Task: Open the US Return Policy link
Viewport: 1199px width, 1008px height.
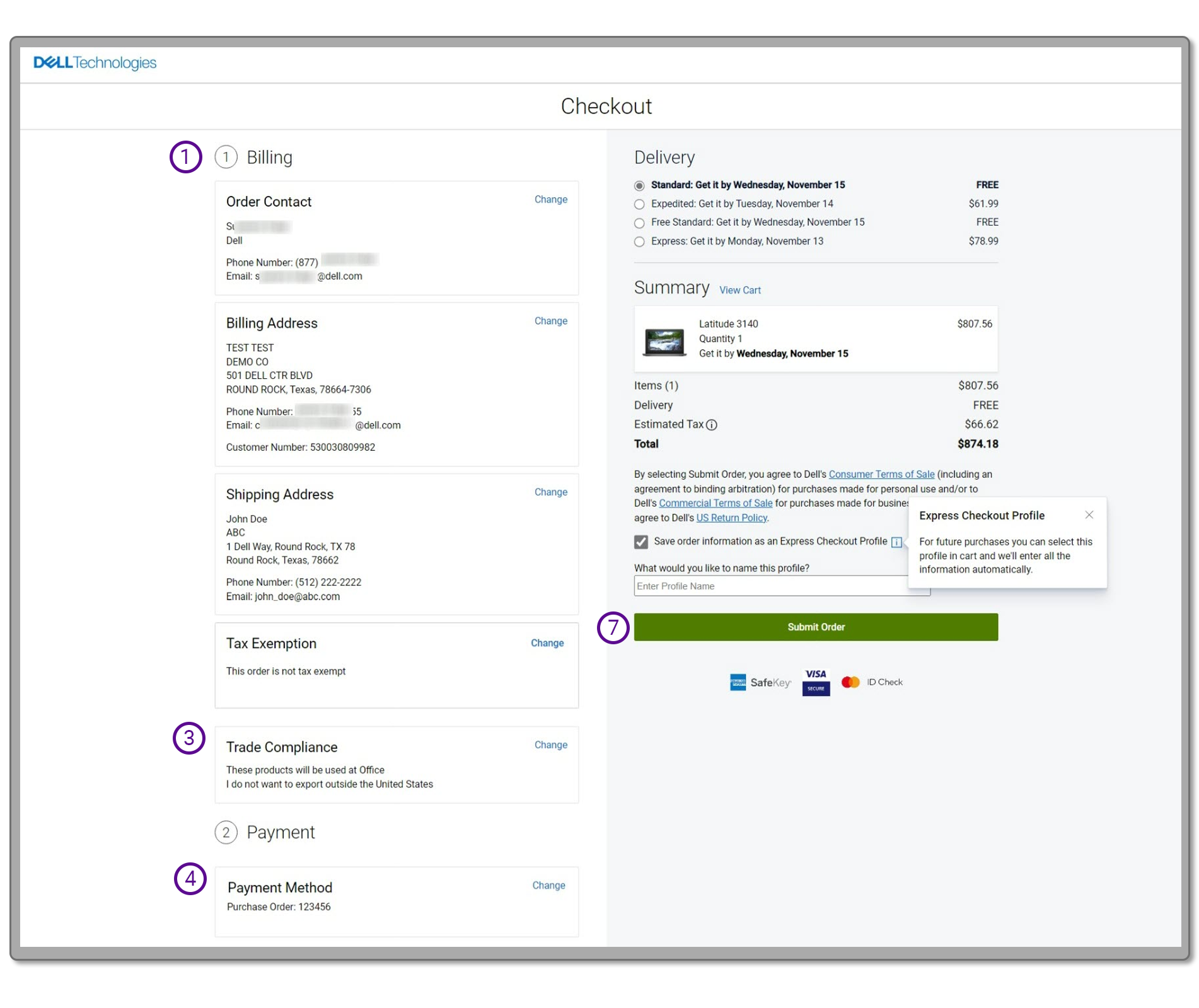Action: pyautogui.click(x=731, y=518)
